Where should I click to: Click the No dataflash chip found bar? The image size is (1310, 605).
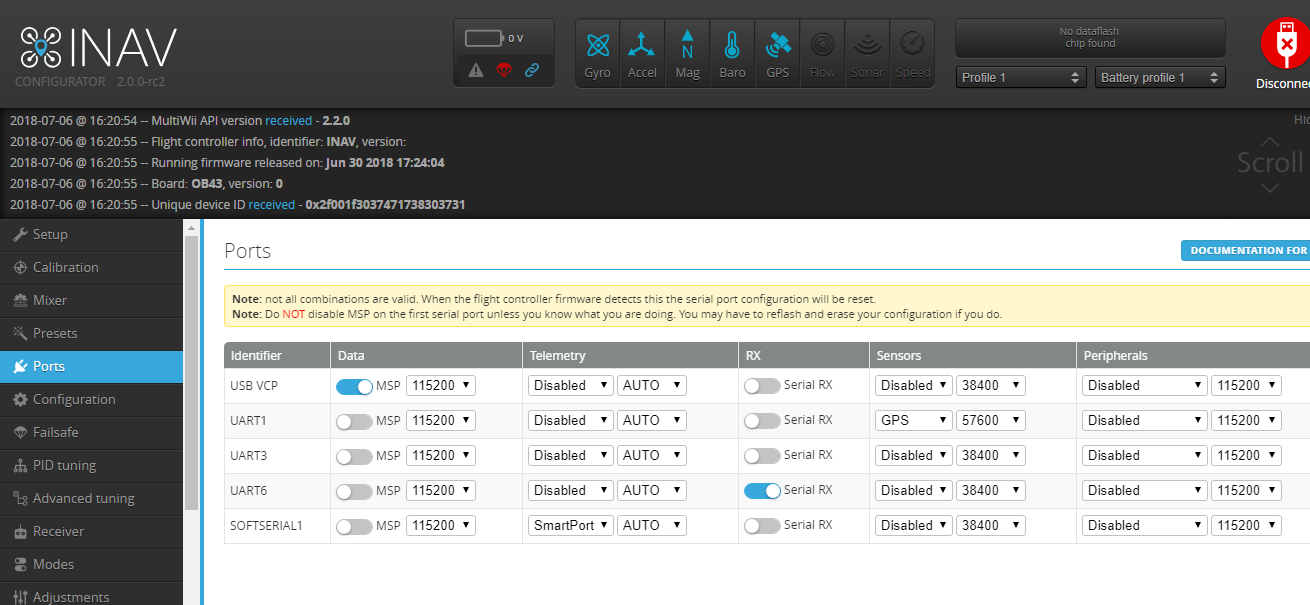click(x=1090, y=38)
